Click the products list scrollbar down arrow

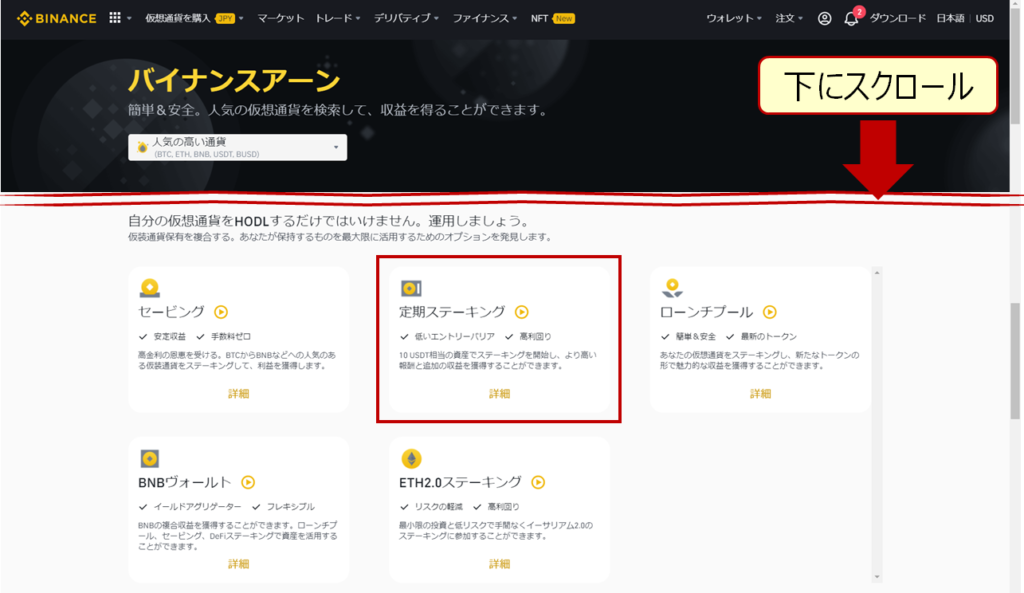[x=877, y=577]
